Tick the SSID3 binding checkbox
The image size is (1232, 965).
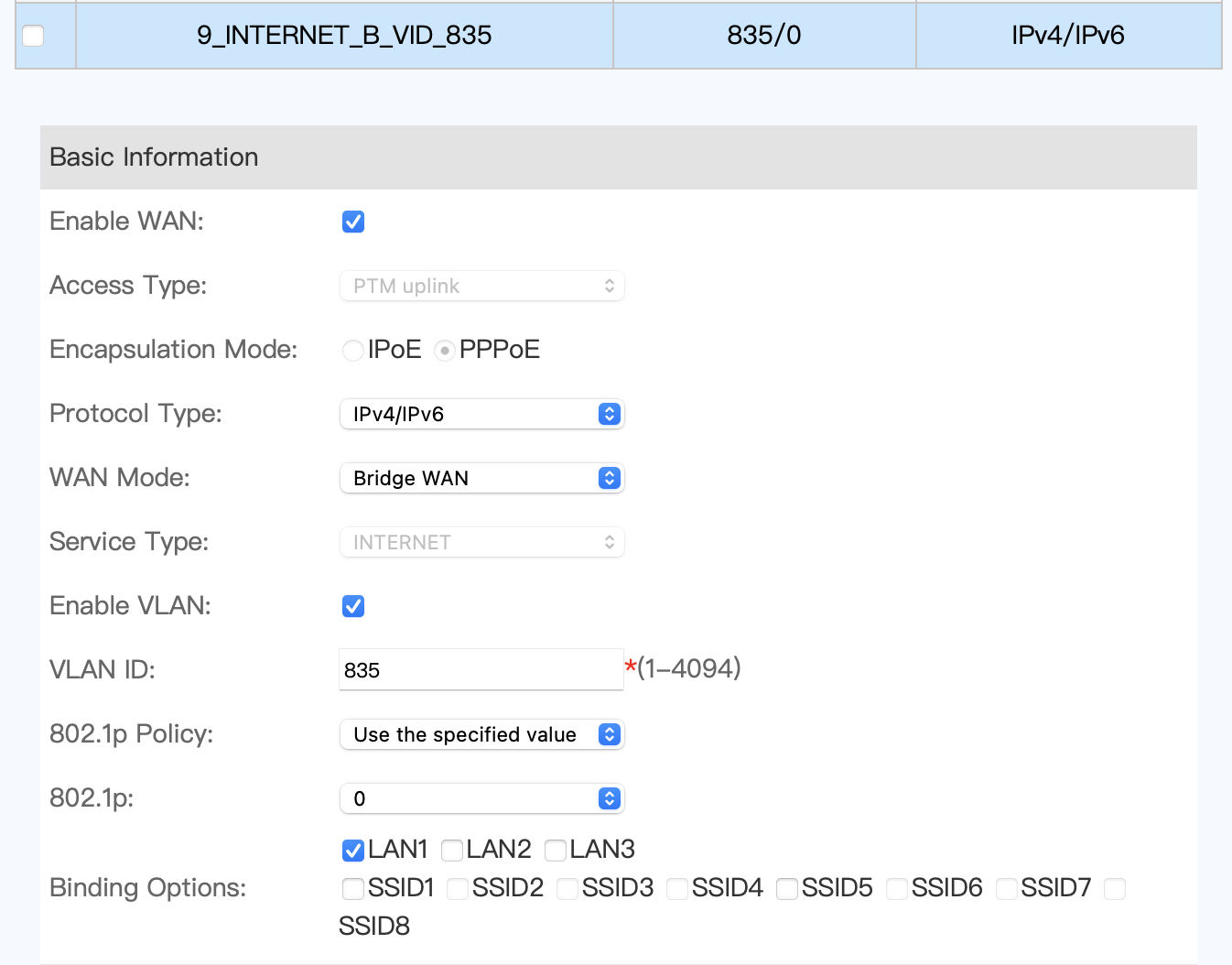click(567, 889)
